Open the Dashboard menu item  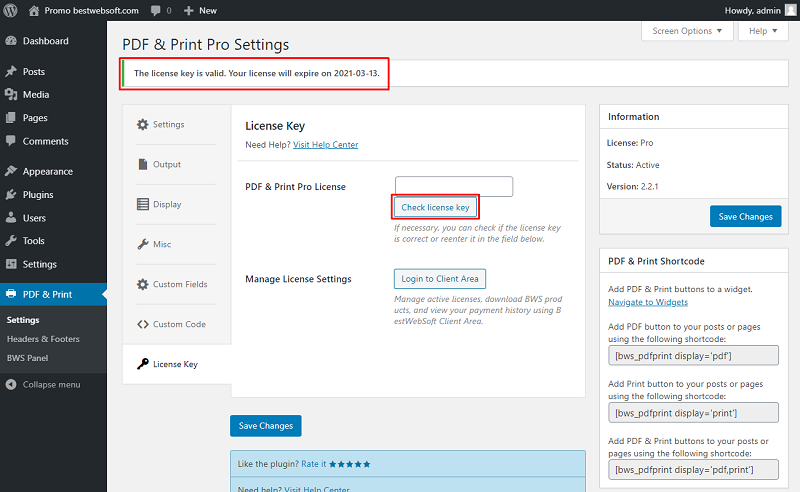pyautogui.click(x=53, y=41)
